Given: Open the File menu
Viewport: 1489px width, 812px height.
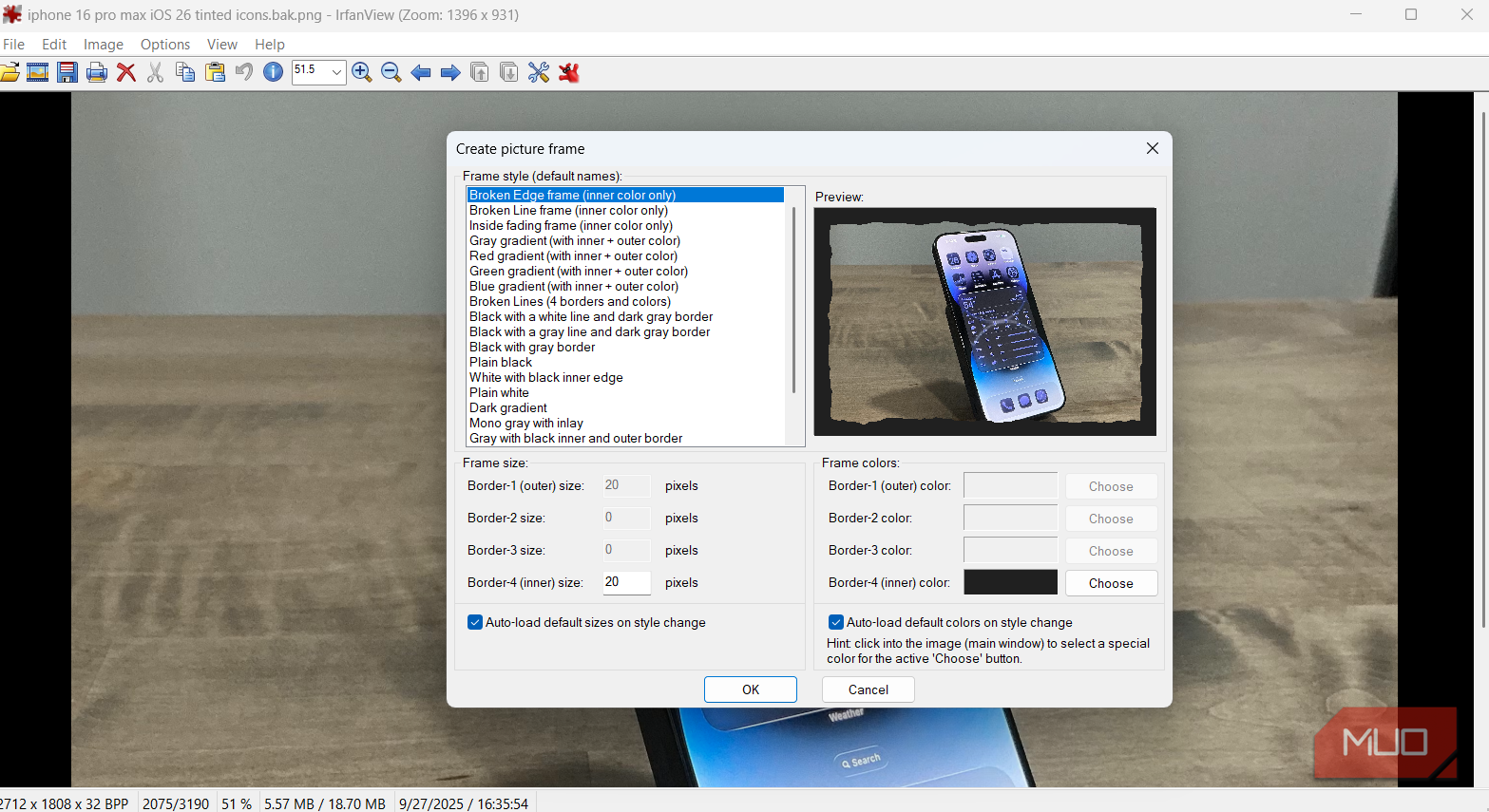Looking at the screenshot, I should [x=13, y=45].
